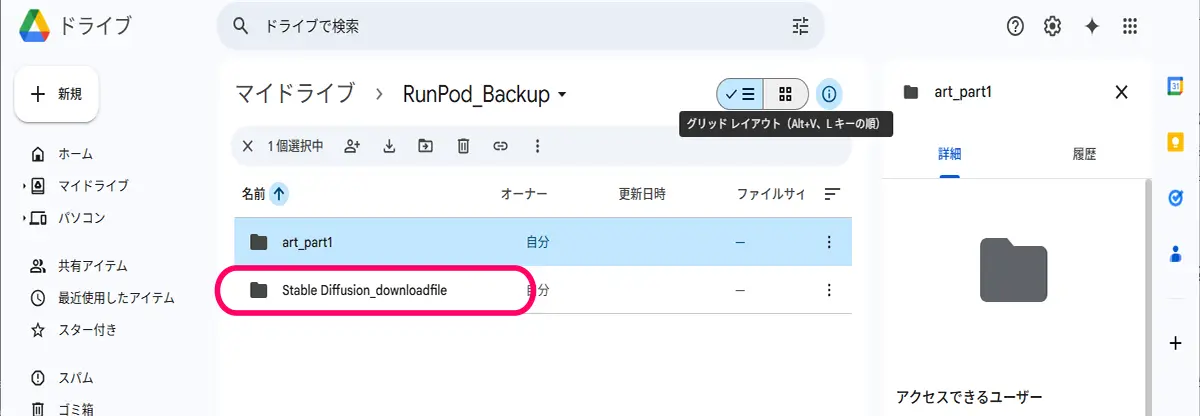Reverse sort direction arrow next to 名前
This screenshot has height=416, width=1200.
(x=279, y=194)
